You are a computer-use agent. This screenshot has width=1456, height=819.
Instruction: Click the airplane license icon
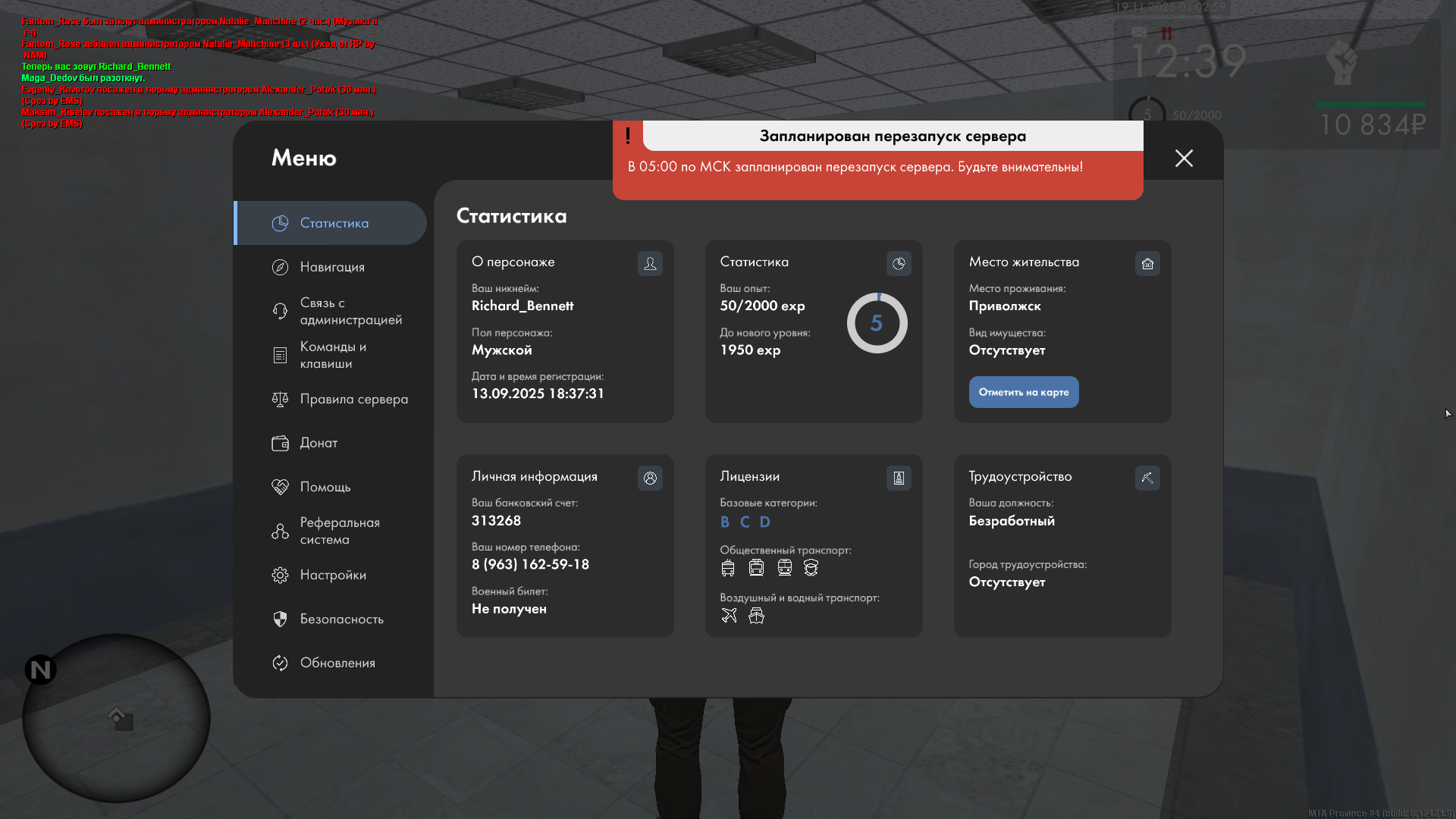point(729,615)
